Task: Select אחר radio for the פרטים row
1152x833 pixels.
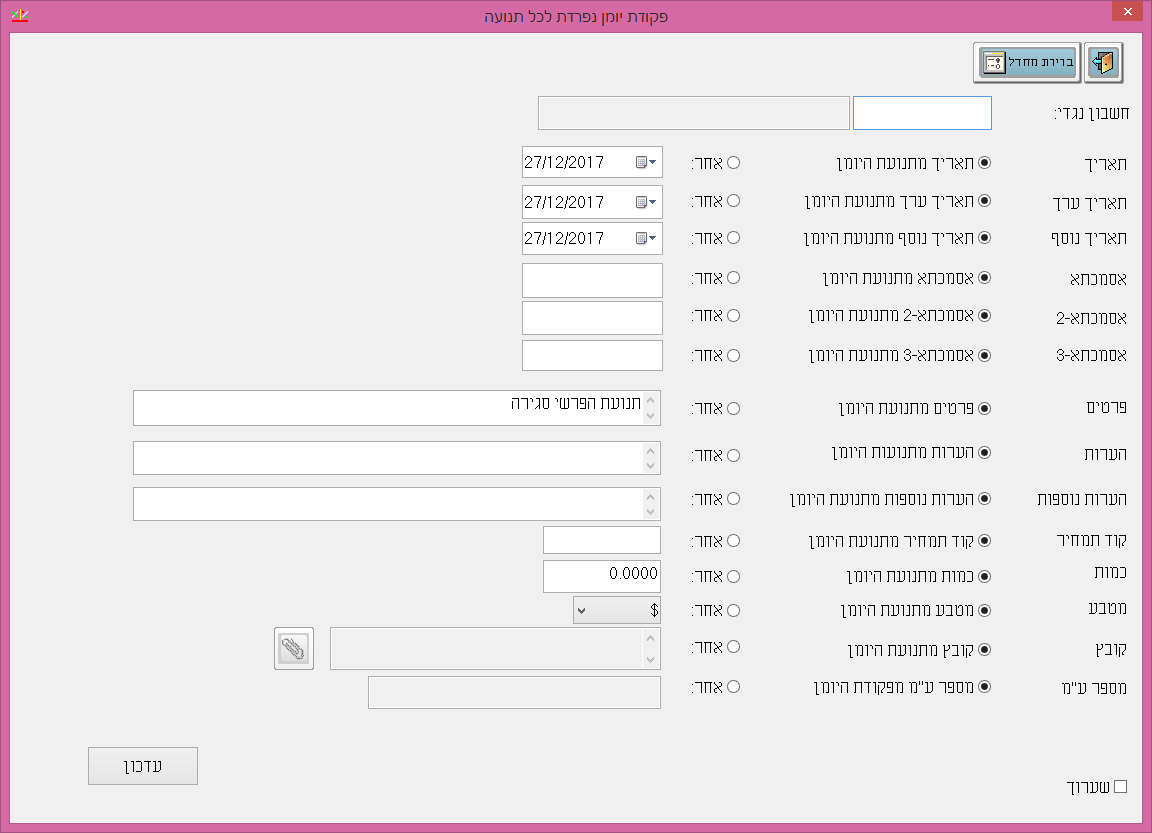Action: (733, 408)
